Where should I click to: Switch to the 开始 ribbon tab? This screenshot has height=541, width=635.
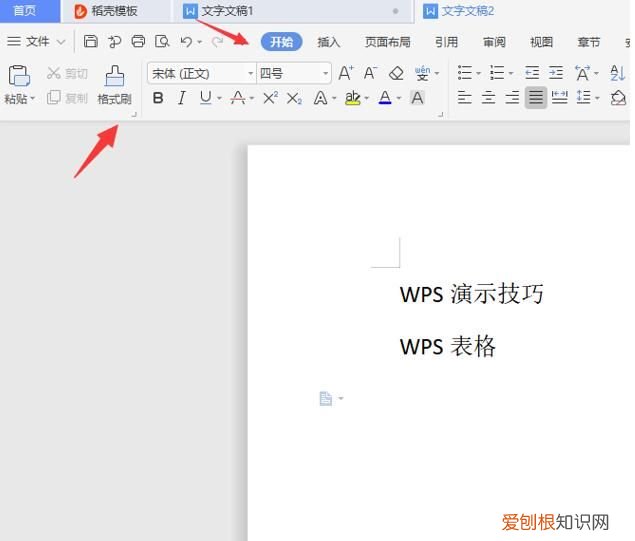point(281,42)
